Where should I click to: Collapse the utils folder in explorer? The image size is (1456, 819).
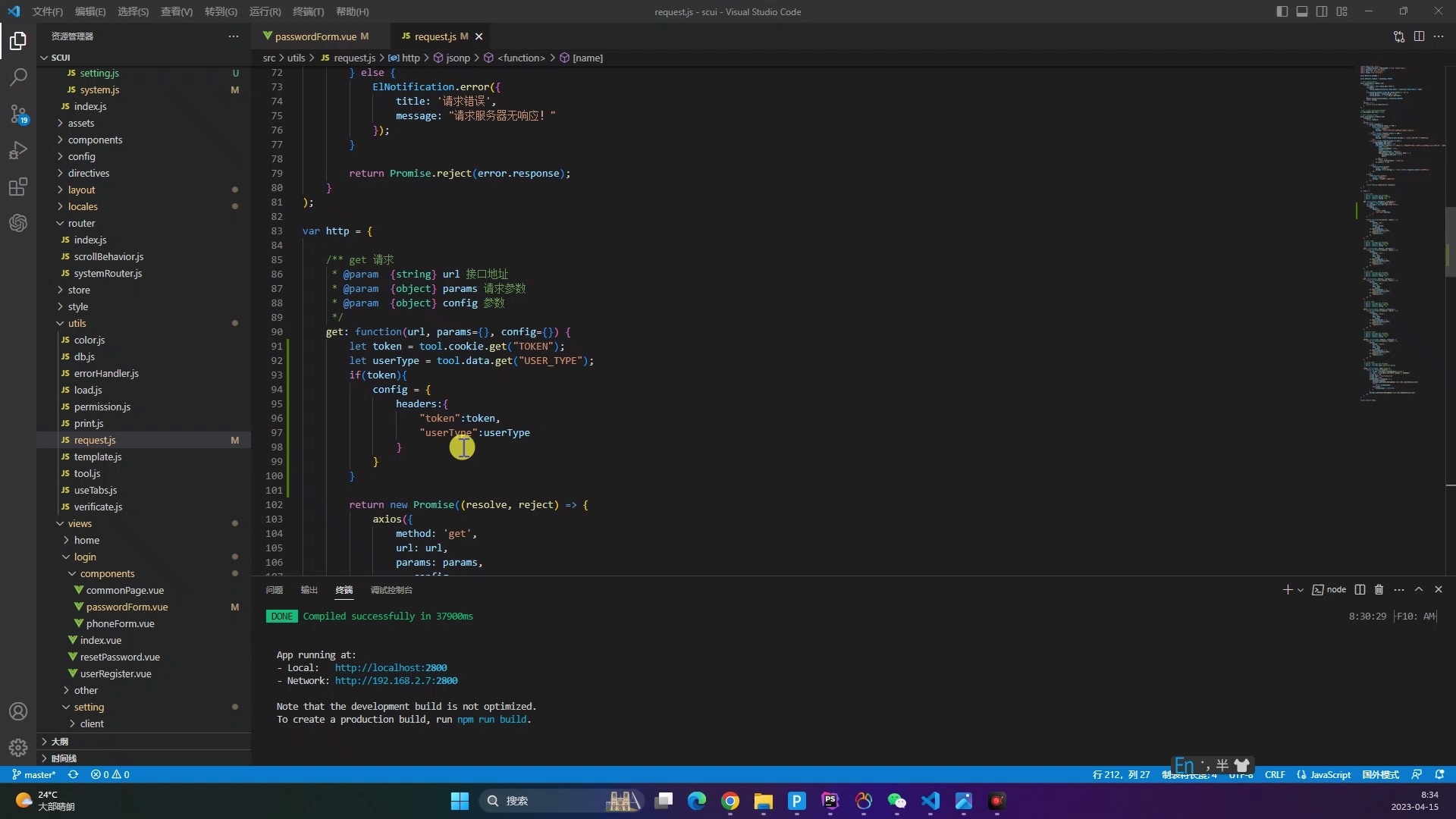tap(78, 323)
